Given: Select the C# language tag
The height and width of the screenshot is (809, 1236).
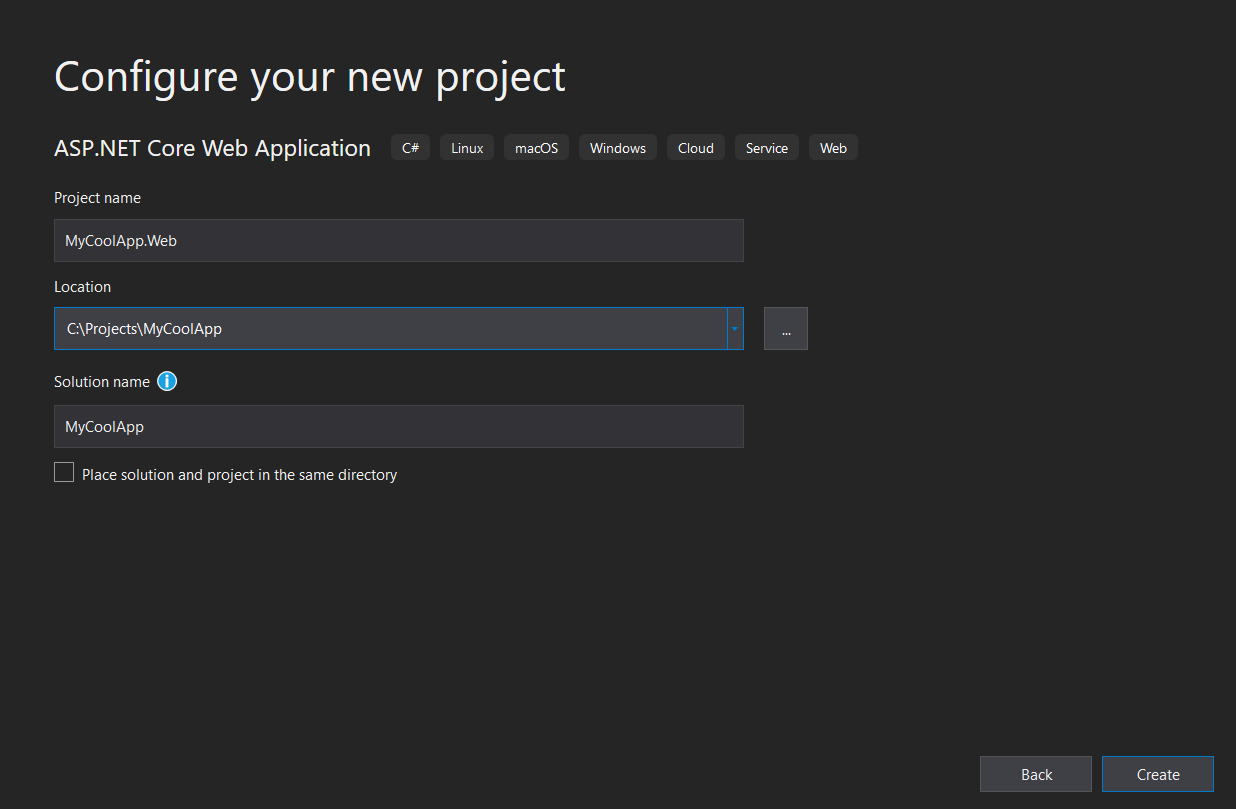Looking at the screenshot, I should (410, 147).
